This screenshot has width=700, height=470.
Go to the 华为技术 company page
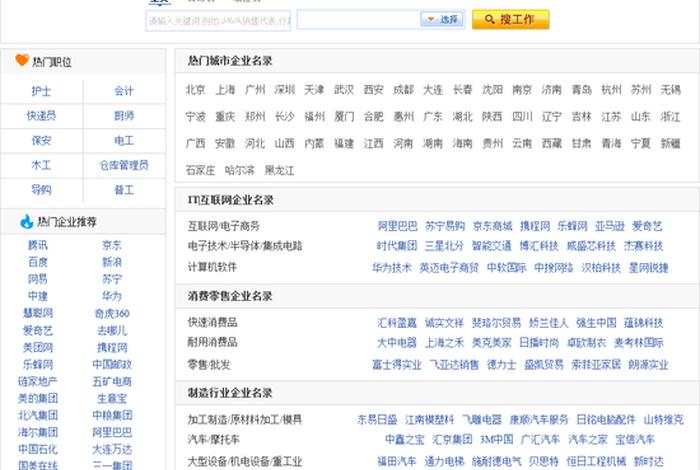coord(392,268)
